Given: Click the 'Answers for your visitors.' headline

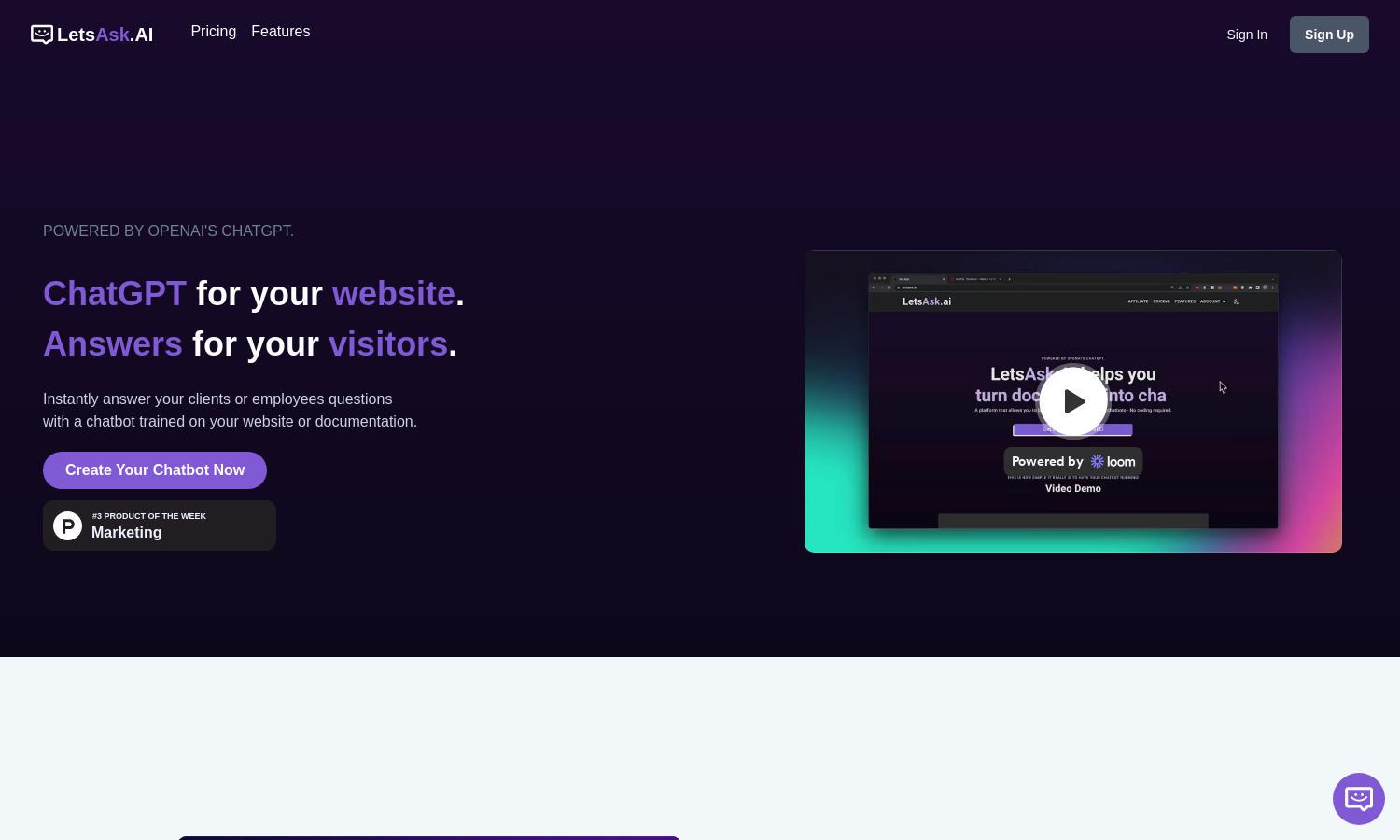Looking at the screenshot, I should pyautogui.click(x=250, y=343).
